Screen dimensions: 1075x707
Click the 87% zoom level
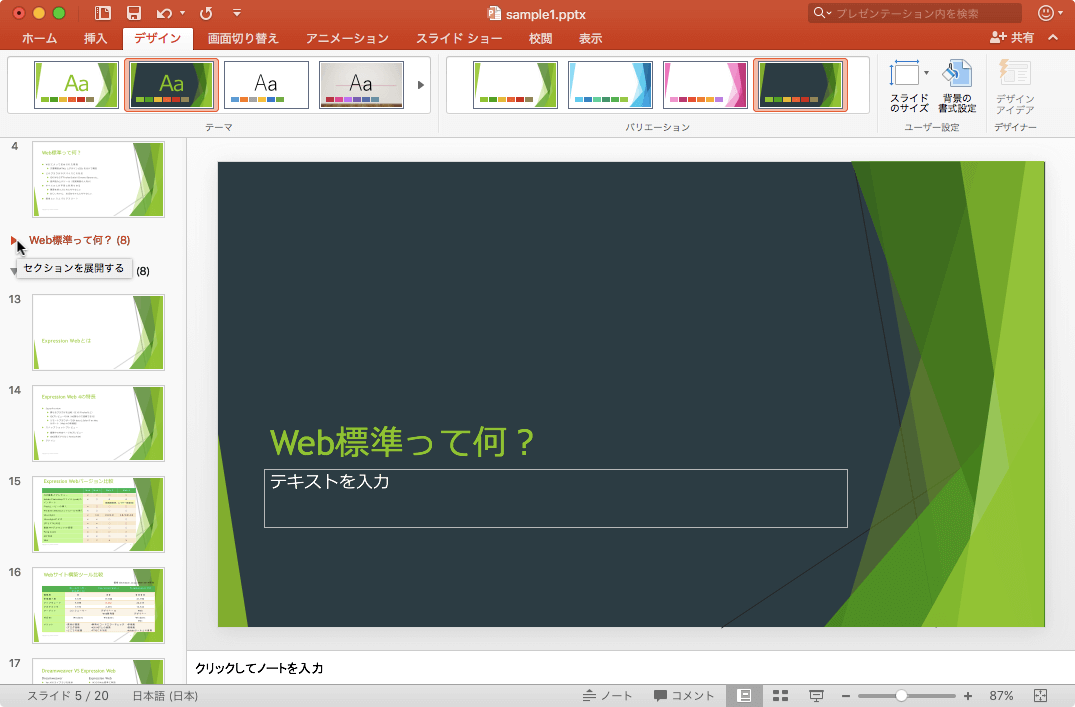point(1001,695)
